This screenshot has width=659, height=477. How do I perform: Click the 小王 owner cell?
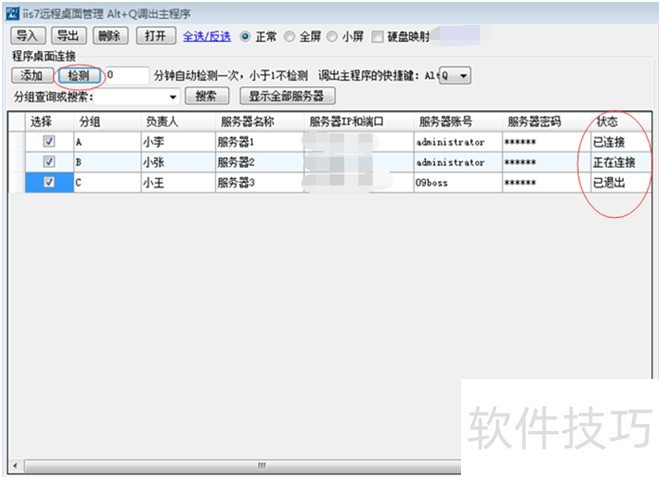[x=178, y=182]
